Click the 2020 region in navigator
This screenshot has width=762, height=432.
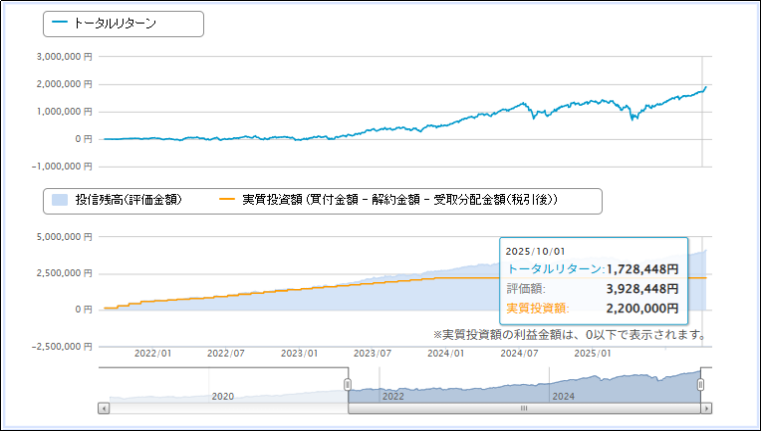pos(223,395)
